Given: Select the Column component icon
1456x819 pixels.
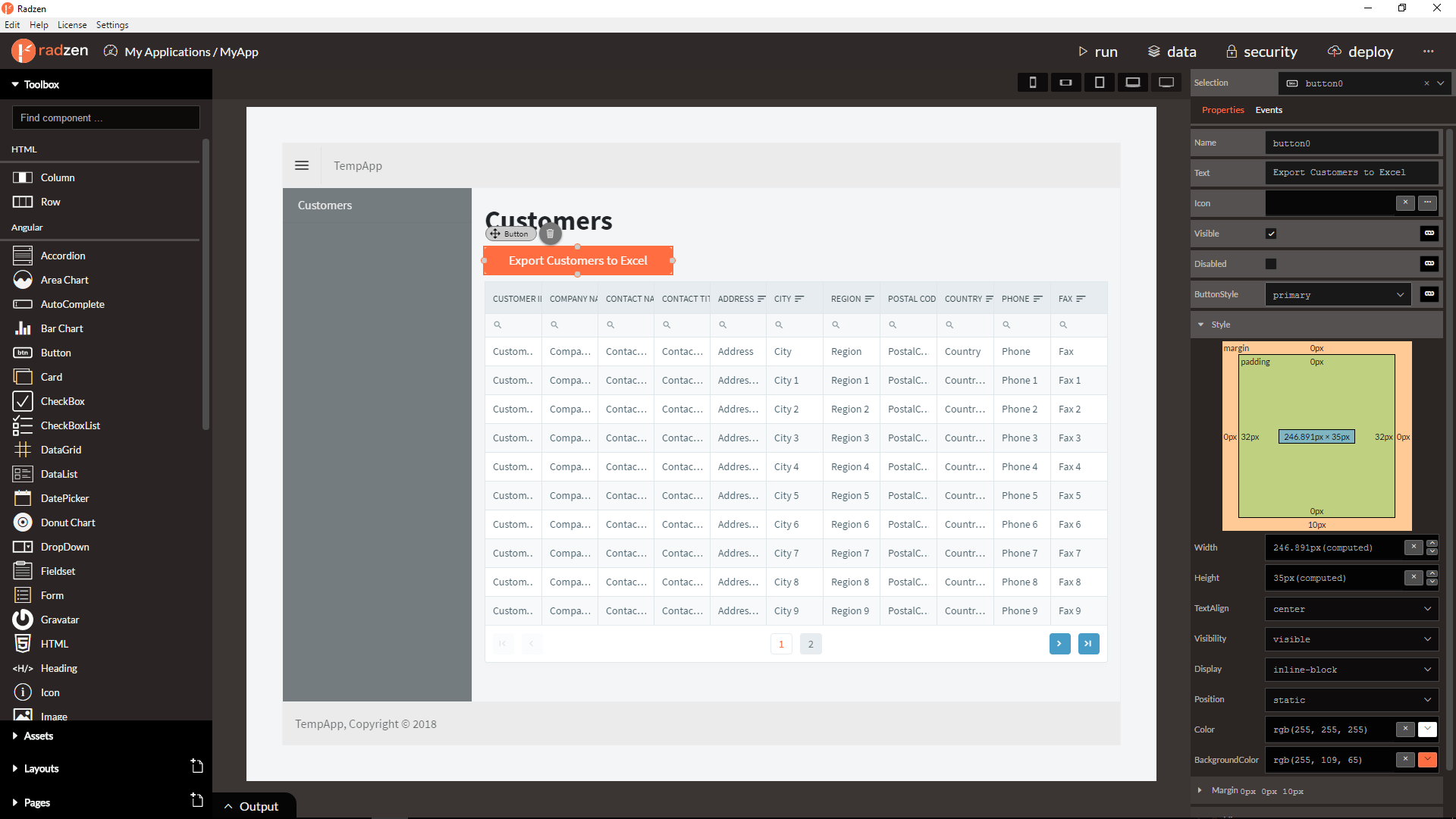Looking at the screenshot, I should 23,177.
